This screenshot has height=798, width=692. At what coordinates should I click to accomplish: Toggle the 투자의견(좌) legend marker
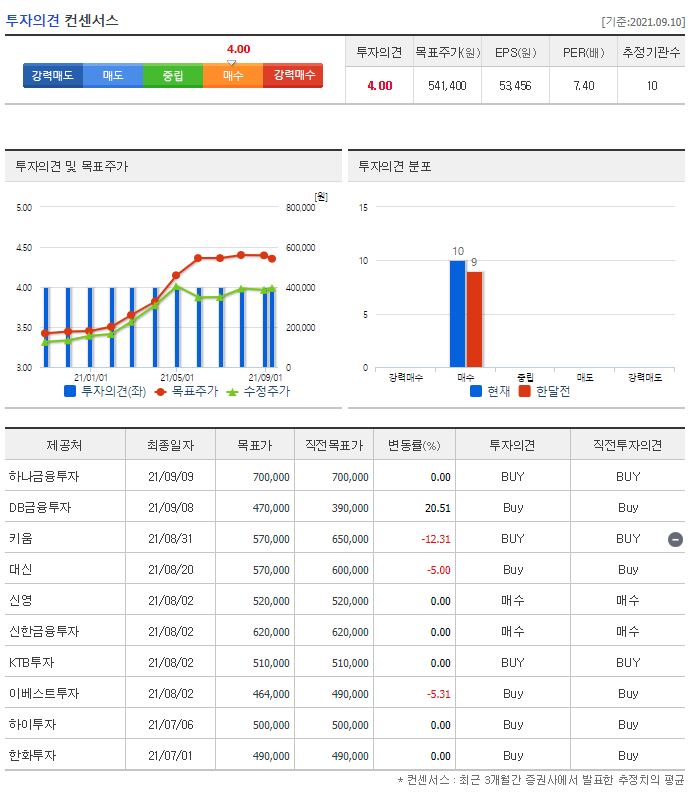pyautogui.click(x=70, y=391)
